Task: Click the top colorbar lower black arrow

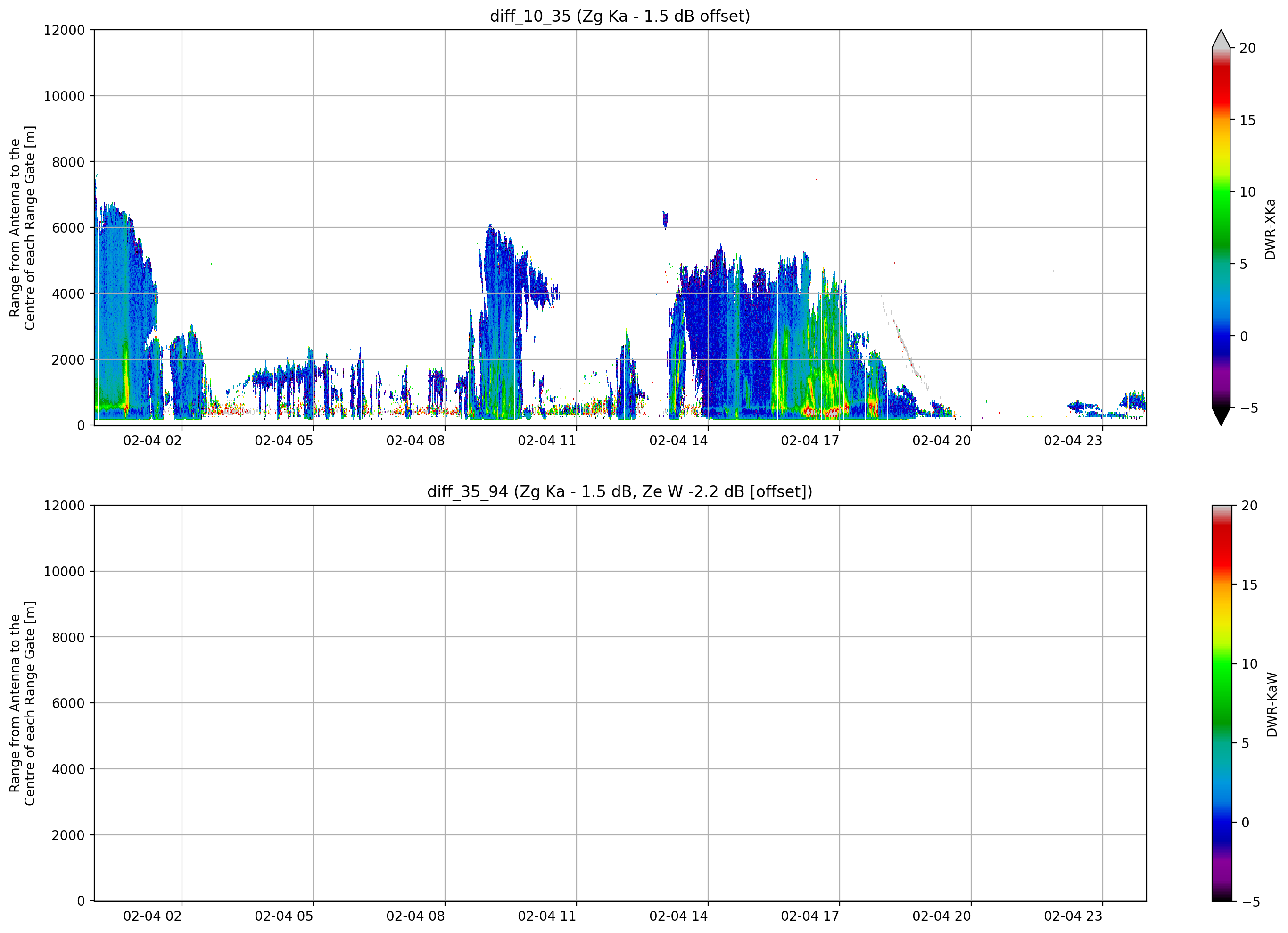Action: [1221, 417]
